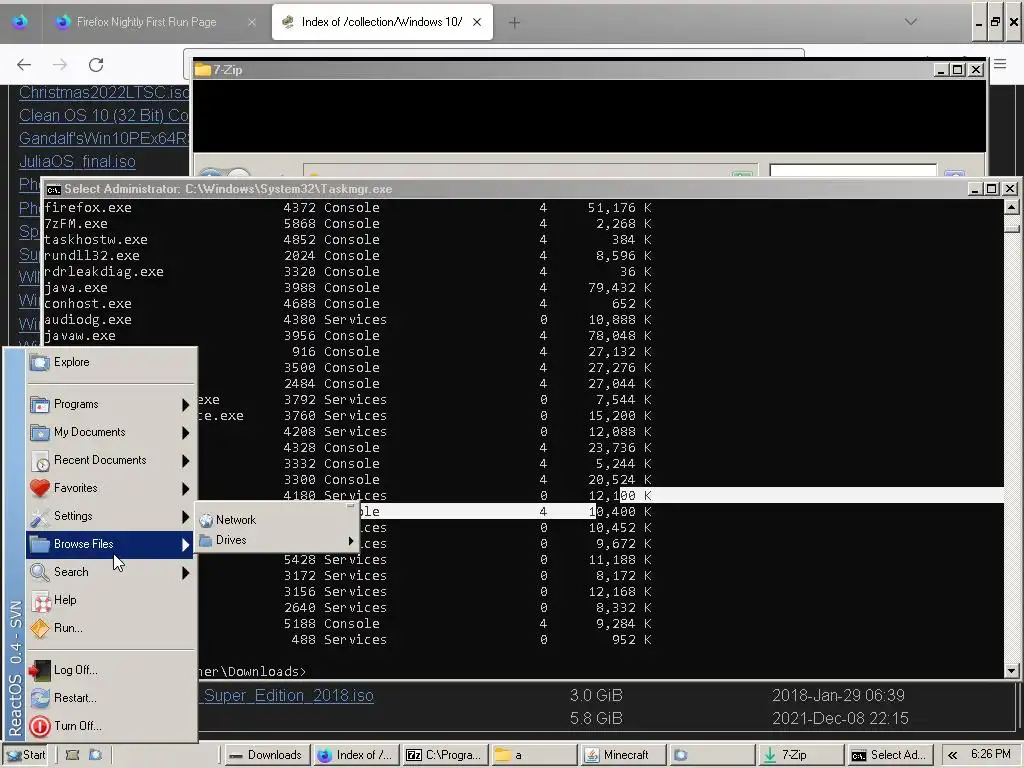Open new tab with plus button
This screenshot has height=768, width=1024.
point(515,22)
